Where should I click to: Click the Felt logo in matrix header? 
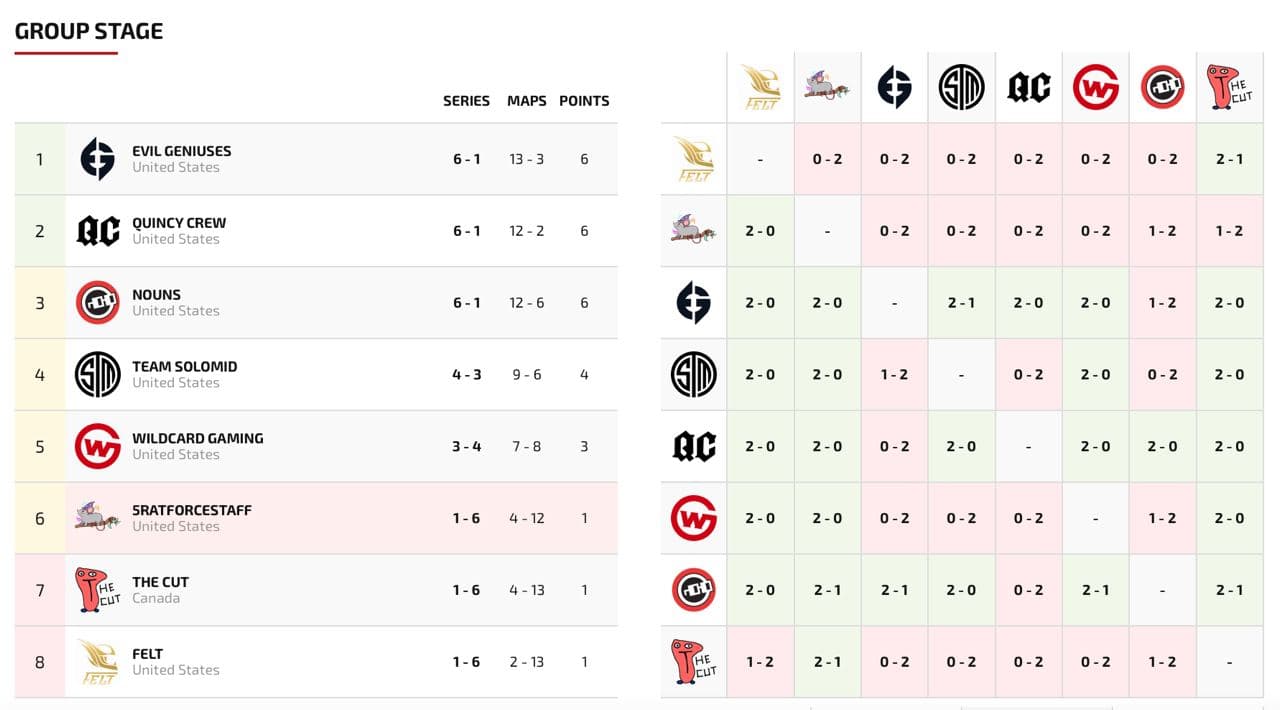(760, 88)
